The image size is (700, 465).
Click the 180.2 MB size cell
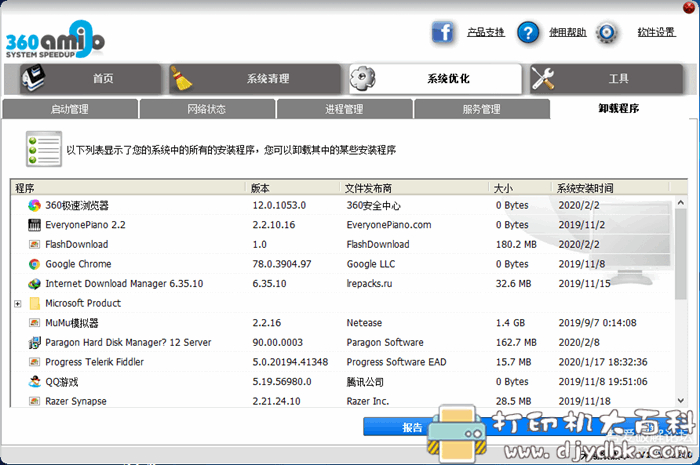pyautogui.click(x=516, y=245)
